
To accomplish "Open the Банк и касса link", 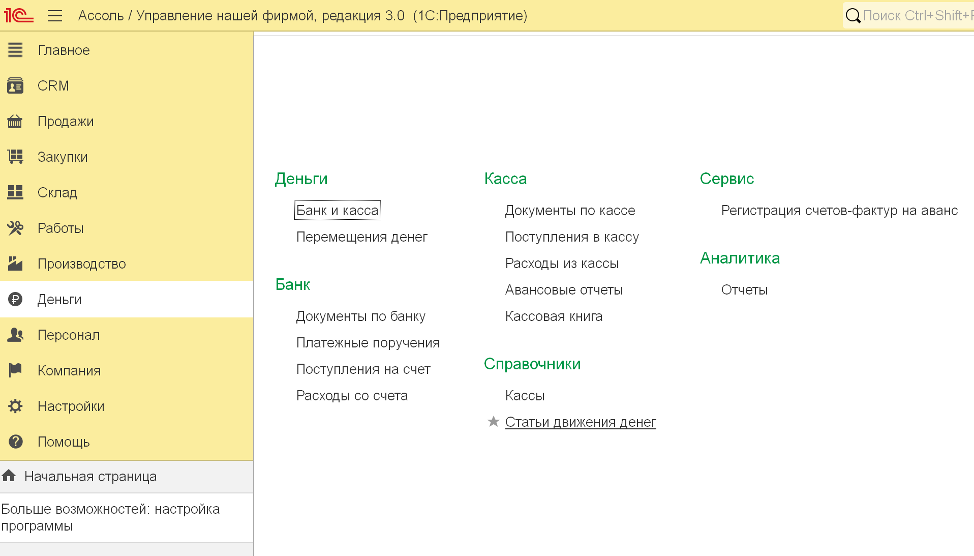I will click(337, 210).
